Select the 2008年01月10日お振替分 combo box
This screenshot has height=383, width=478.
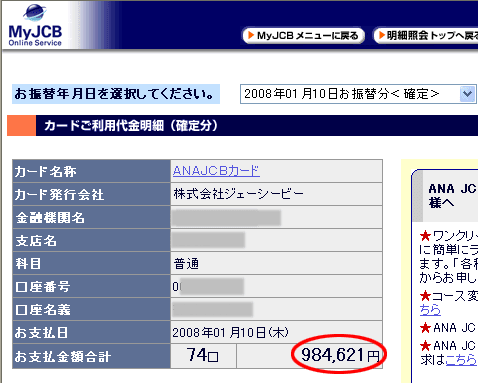pos(358,94)
